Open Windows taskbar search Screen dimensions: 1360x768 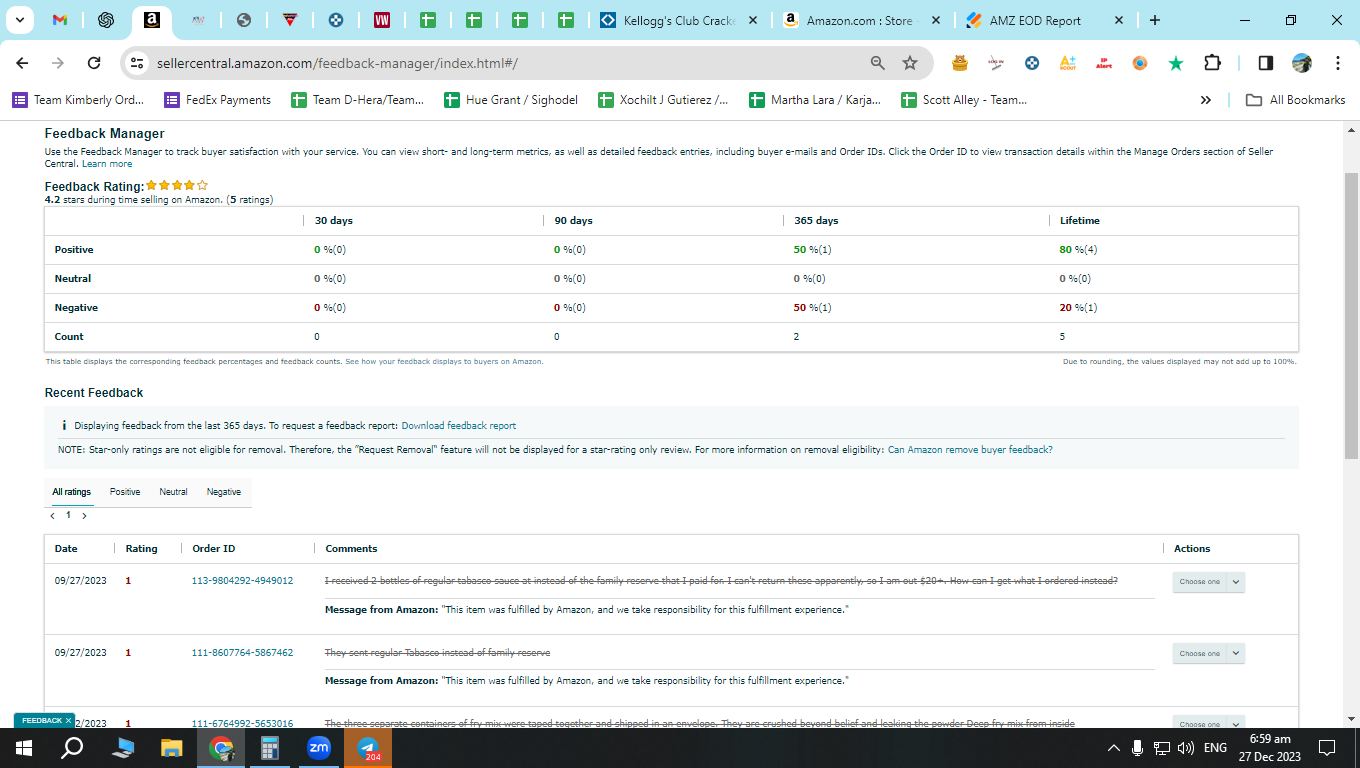[73, 748]
